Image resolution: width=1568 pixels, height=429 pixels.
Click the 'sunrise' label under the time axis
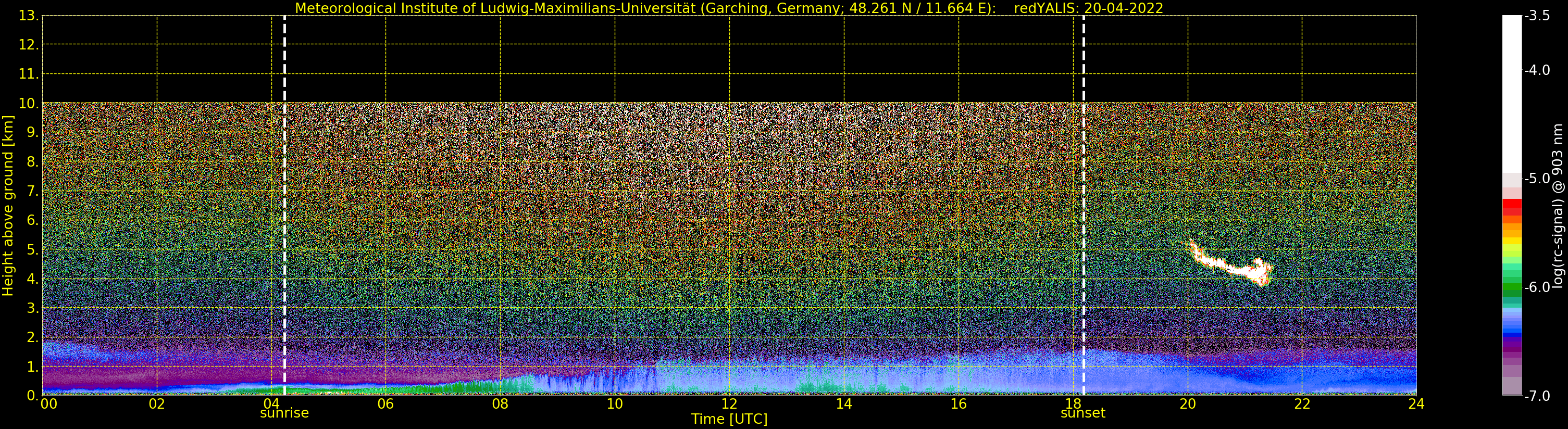pyautogui.click(x=284, y=413)
